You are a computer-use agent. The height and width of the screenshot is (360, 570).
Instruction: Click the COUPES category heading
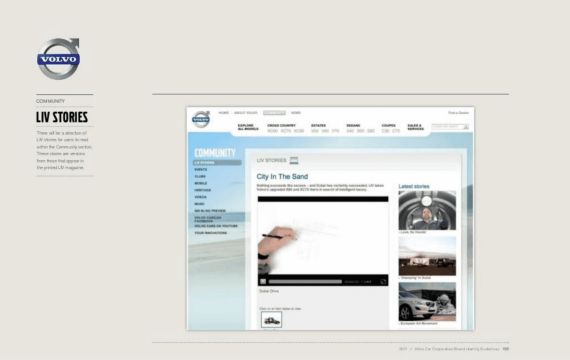[x=388, y=125]
